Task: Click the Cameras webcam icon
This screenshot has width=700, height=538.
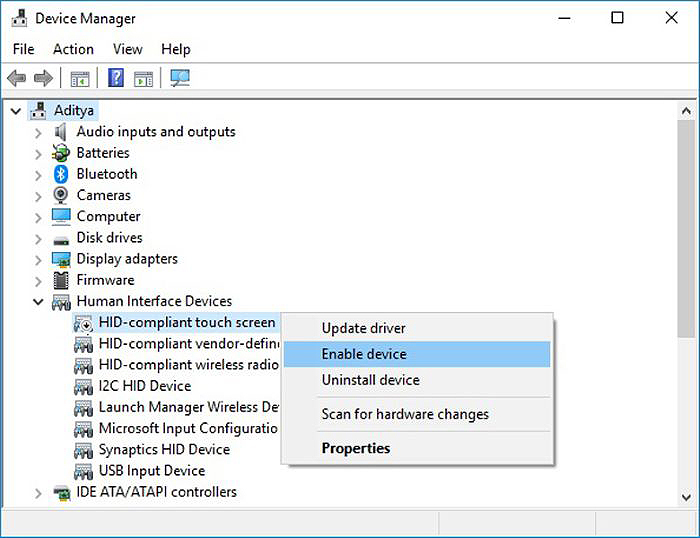Action: coord(61,195)
